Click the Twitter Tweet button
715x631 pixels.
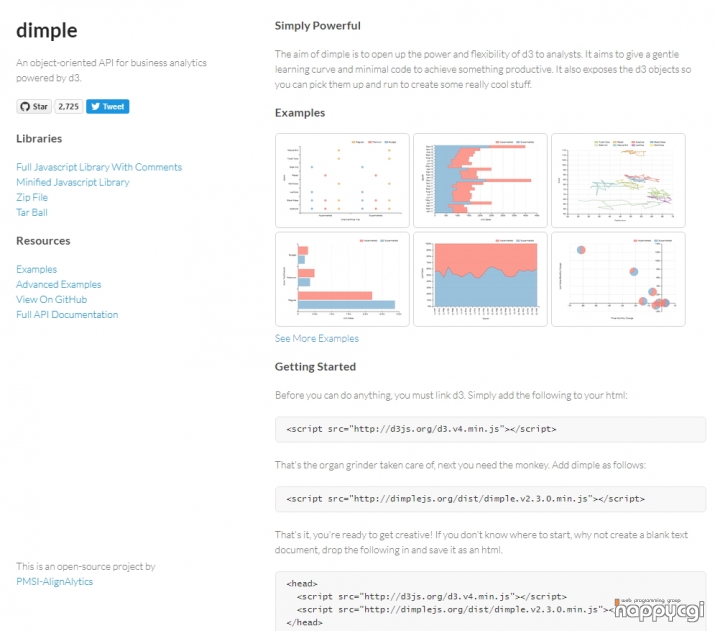tap(108, 106)
